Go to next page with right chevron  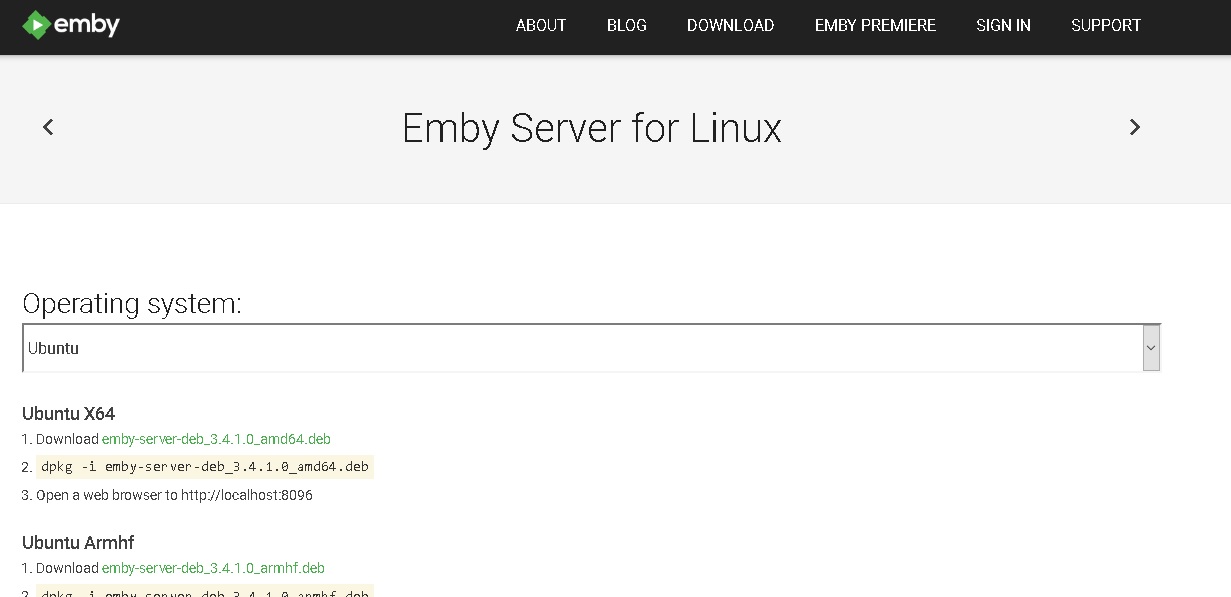coord(1135,127)
